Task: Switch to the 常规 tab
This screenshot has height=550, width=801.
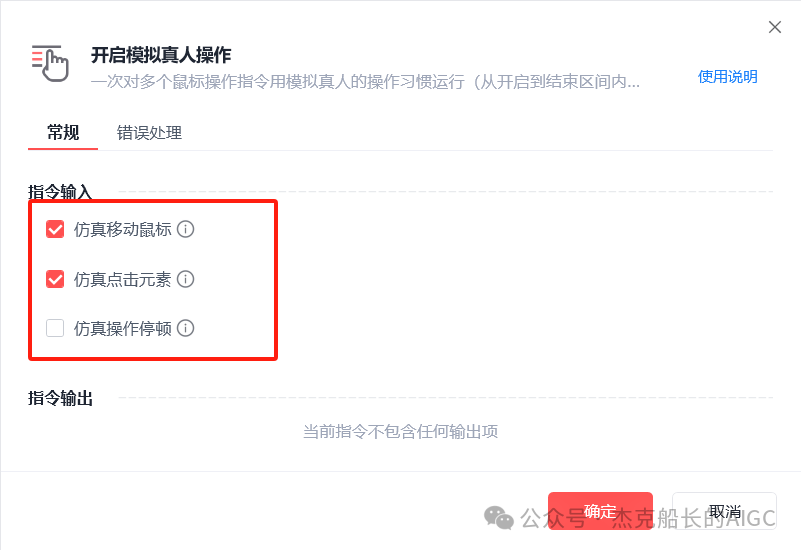Action: point(63,133)
